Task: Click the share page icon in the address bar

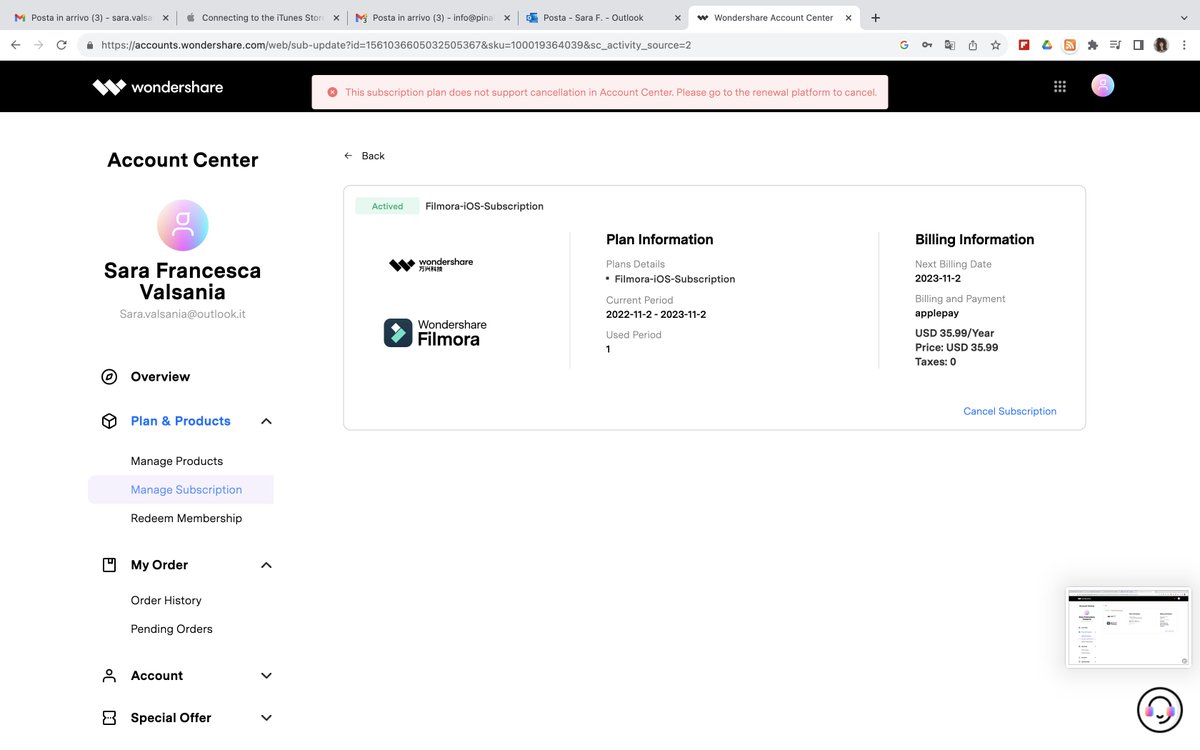Action: 973,45
